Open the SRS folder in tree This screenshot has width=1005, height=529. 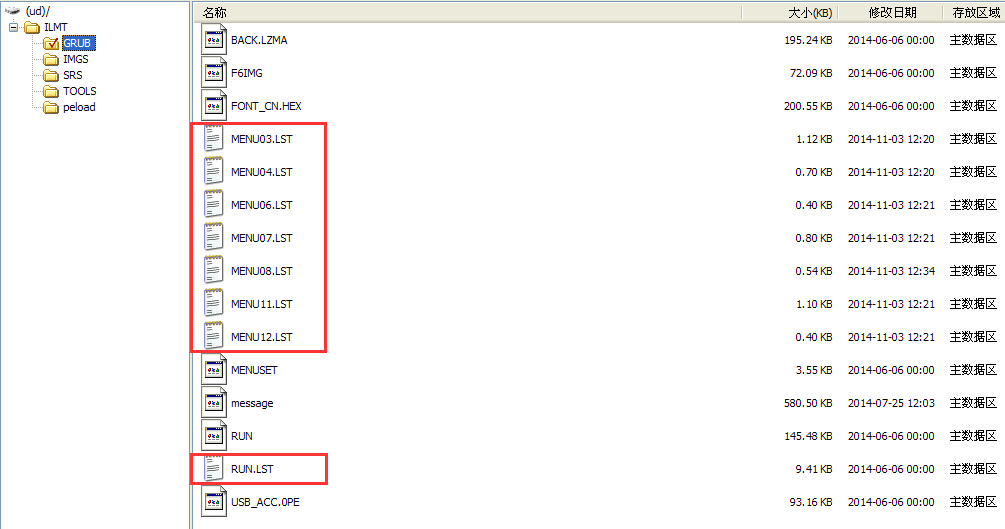[x=72, y=75]
